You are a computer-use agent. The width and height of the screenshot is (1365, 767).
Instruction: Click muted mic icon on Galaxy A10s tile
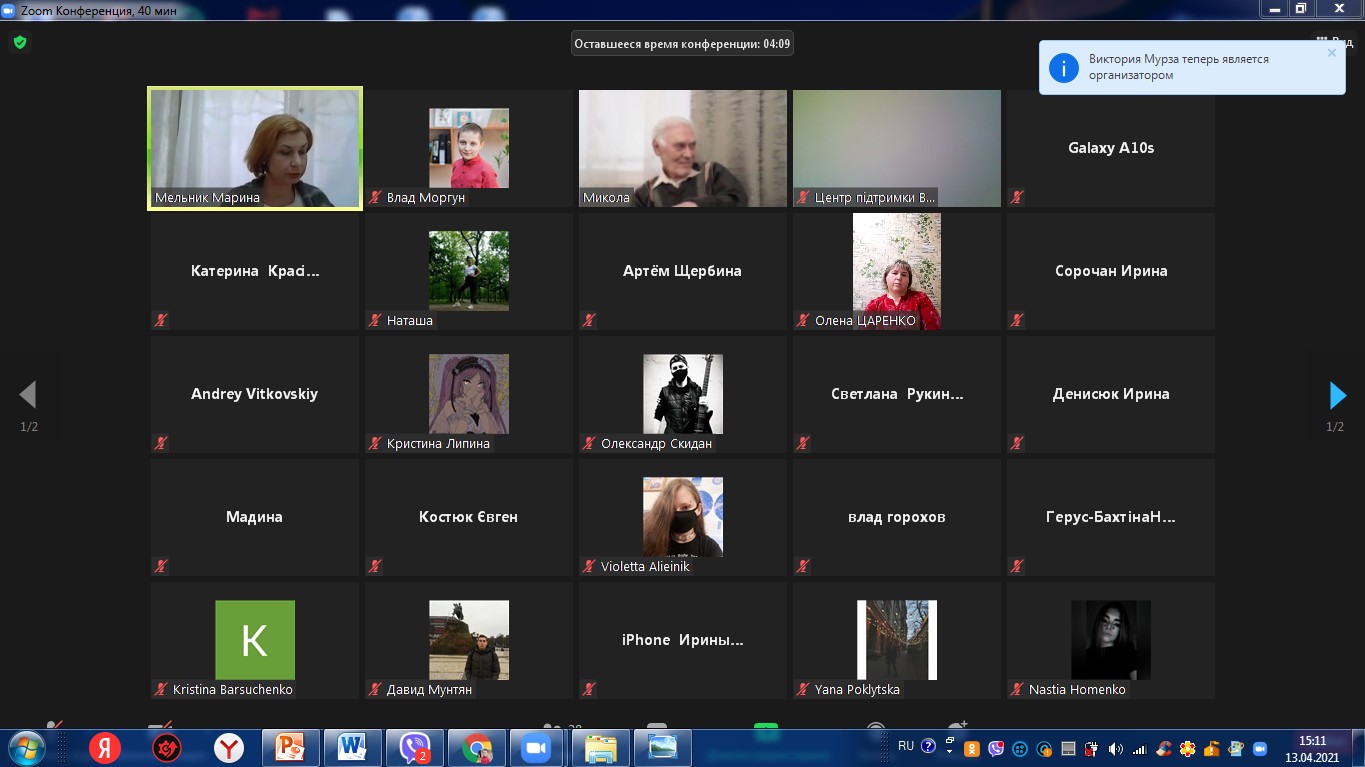point(1017,198)
